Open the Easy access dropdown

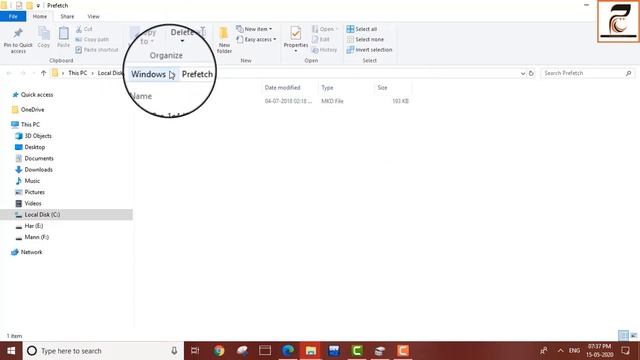pos(256,39)
